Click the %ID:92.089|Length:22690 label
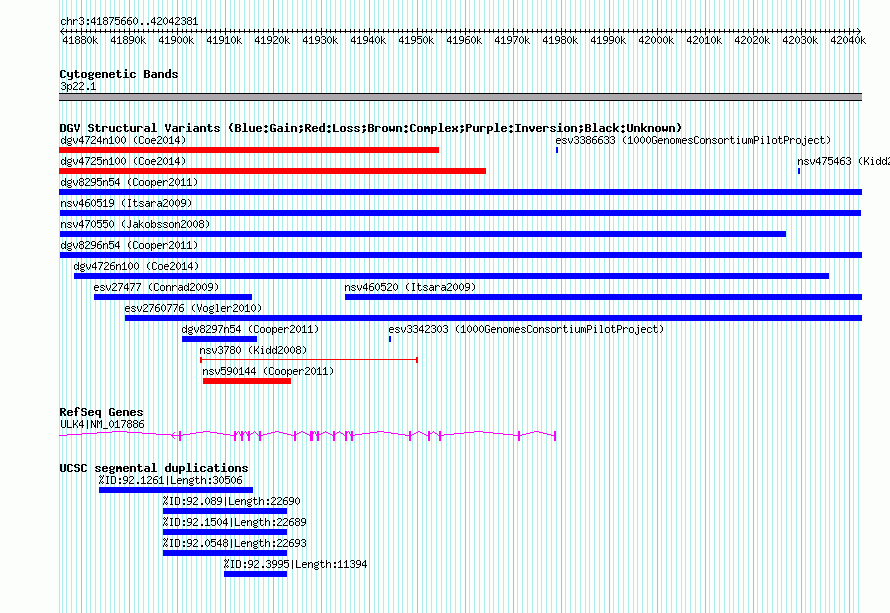 click(232, 501)
